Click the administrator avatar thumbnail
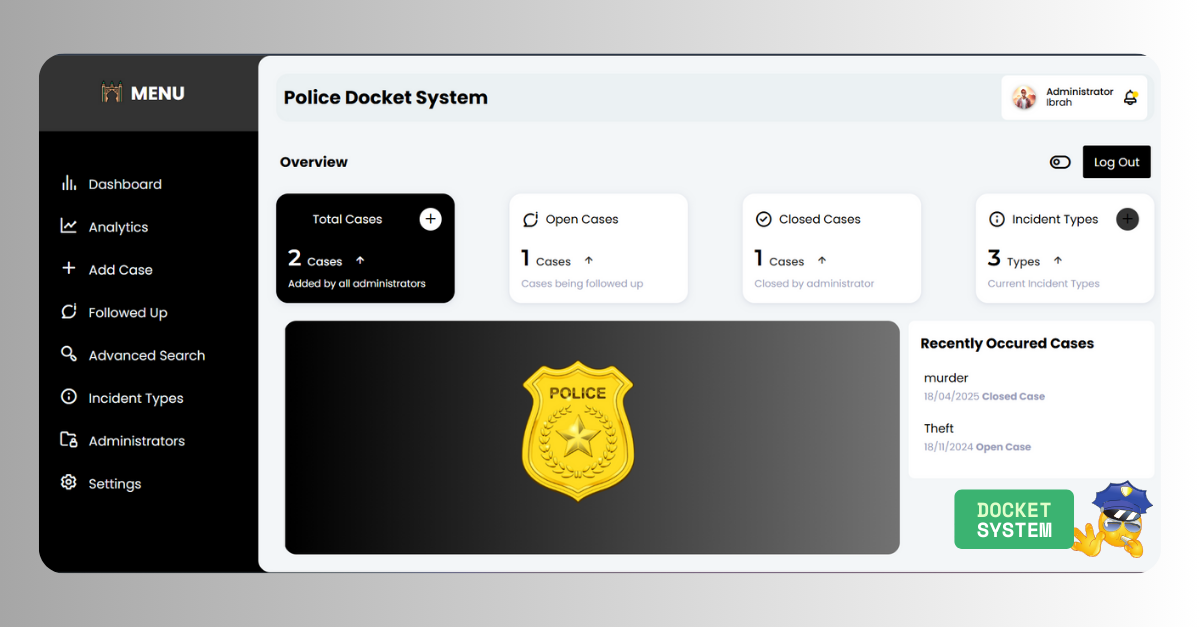This screenshot has height=627, width=1200. click(1024, 97)
